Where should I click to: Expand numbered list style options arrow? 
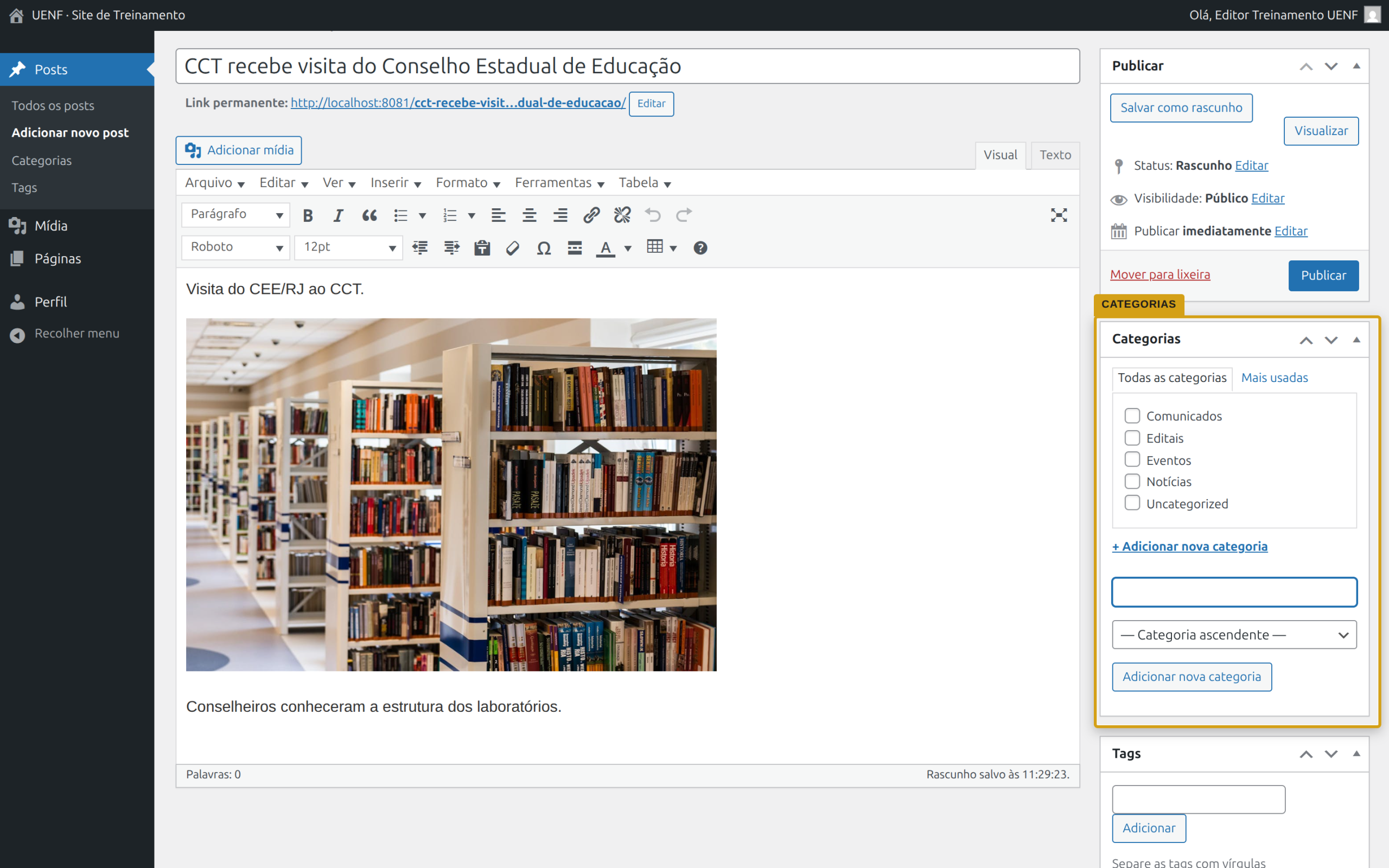click(471, 216)
